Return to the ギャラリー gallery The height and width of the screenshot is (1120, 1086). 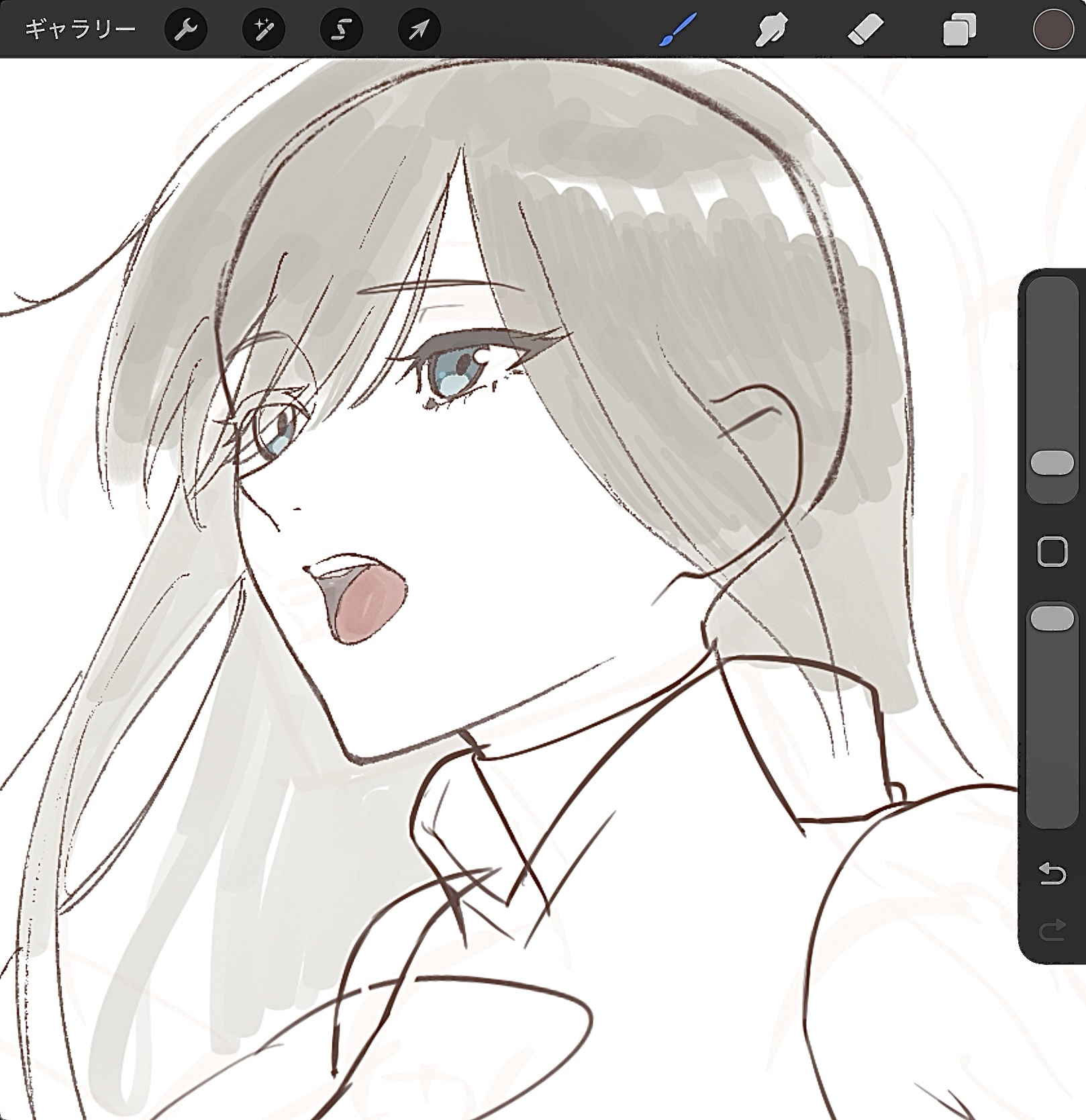point(80,30)
